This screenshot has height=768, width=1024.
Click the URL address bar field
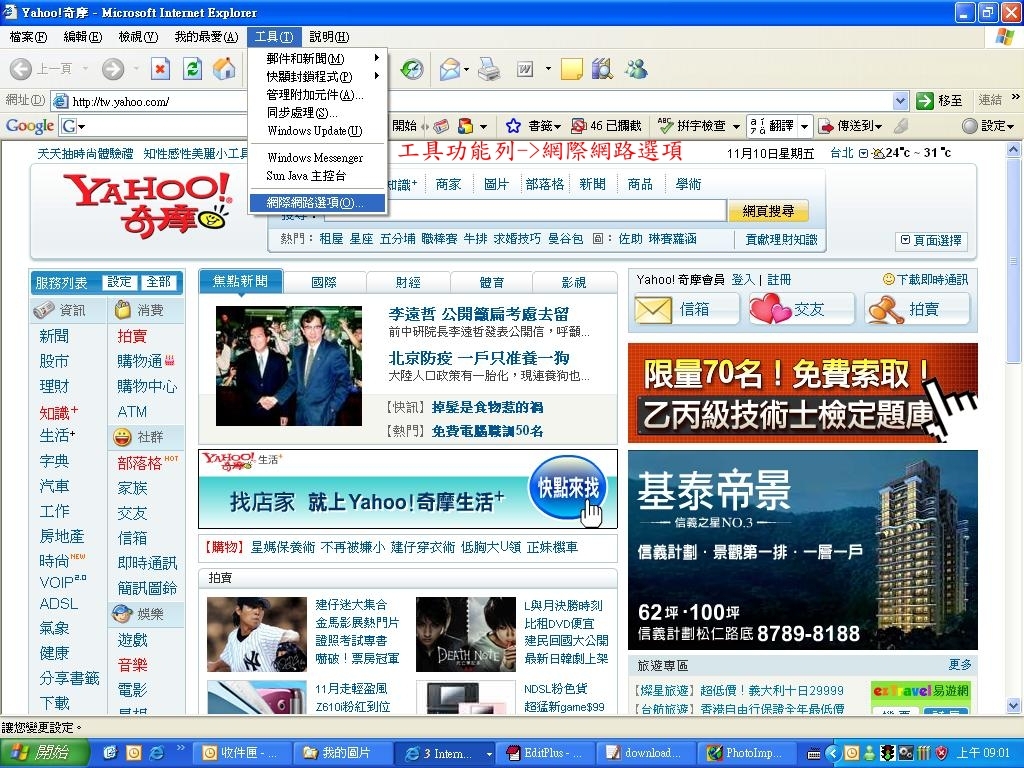(x=481, y=101)
